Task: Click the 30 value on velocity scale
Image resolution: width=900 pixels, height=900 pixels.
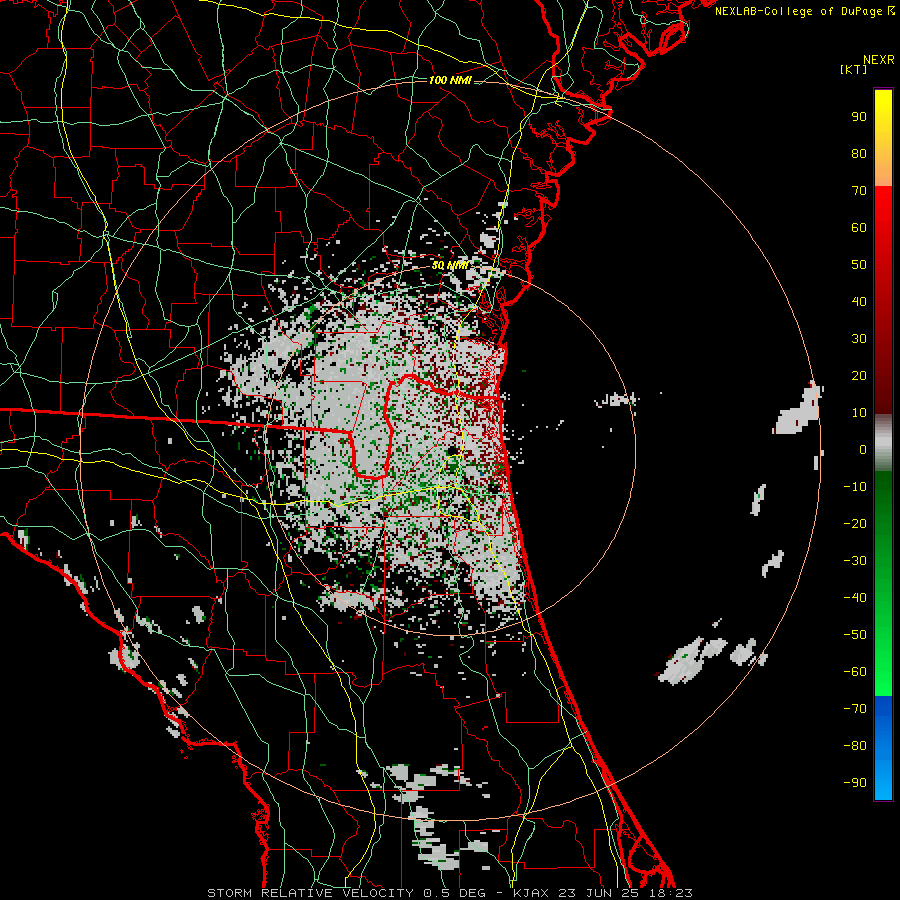Action: coord(859,339)
